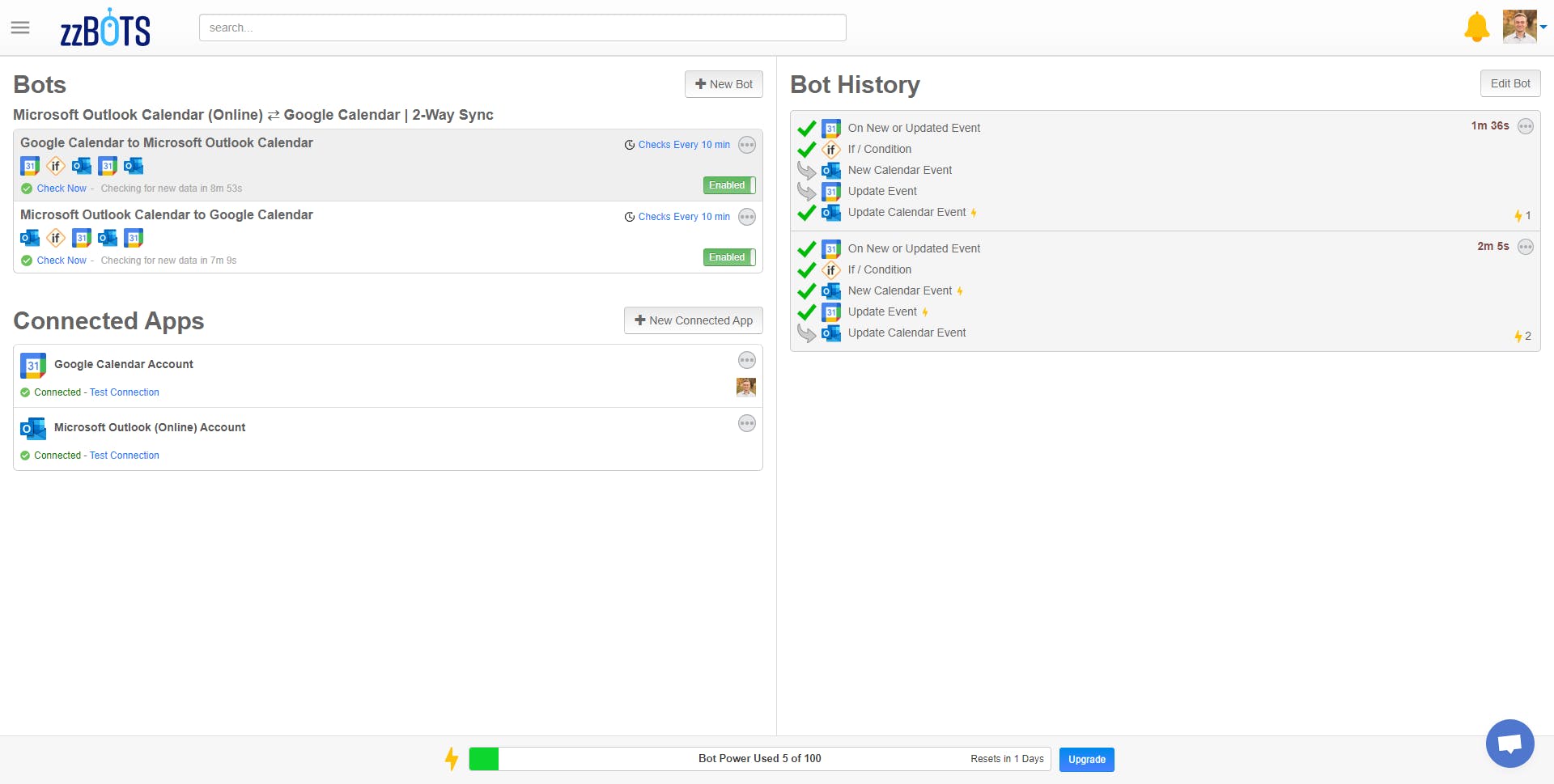
Task: Click the first Google Calendar step icon in Google Calendar to Microsoft Outlook Calendar bot
Action: pyautogui.click(x=30, y=167)
